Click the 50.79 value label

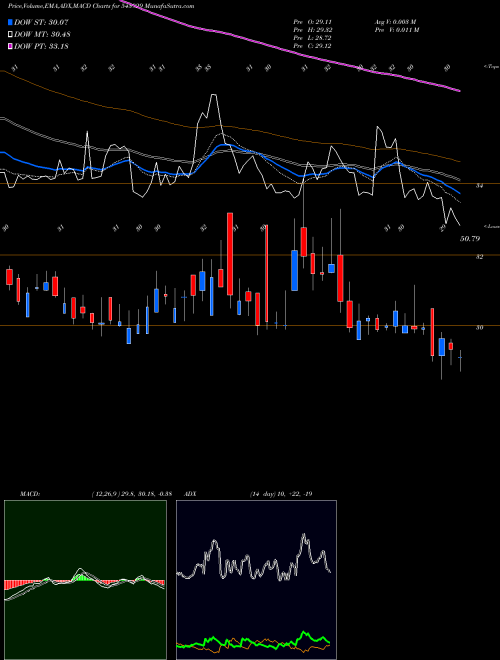470,239
